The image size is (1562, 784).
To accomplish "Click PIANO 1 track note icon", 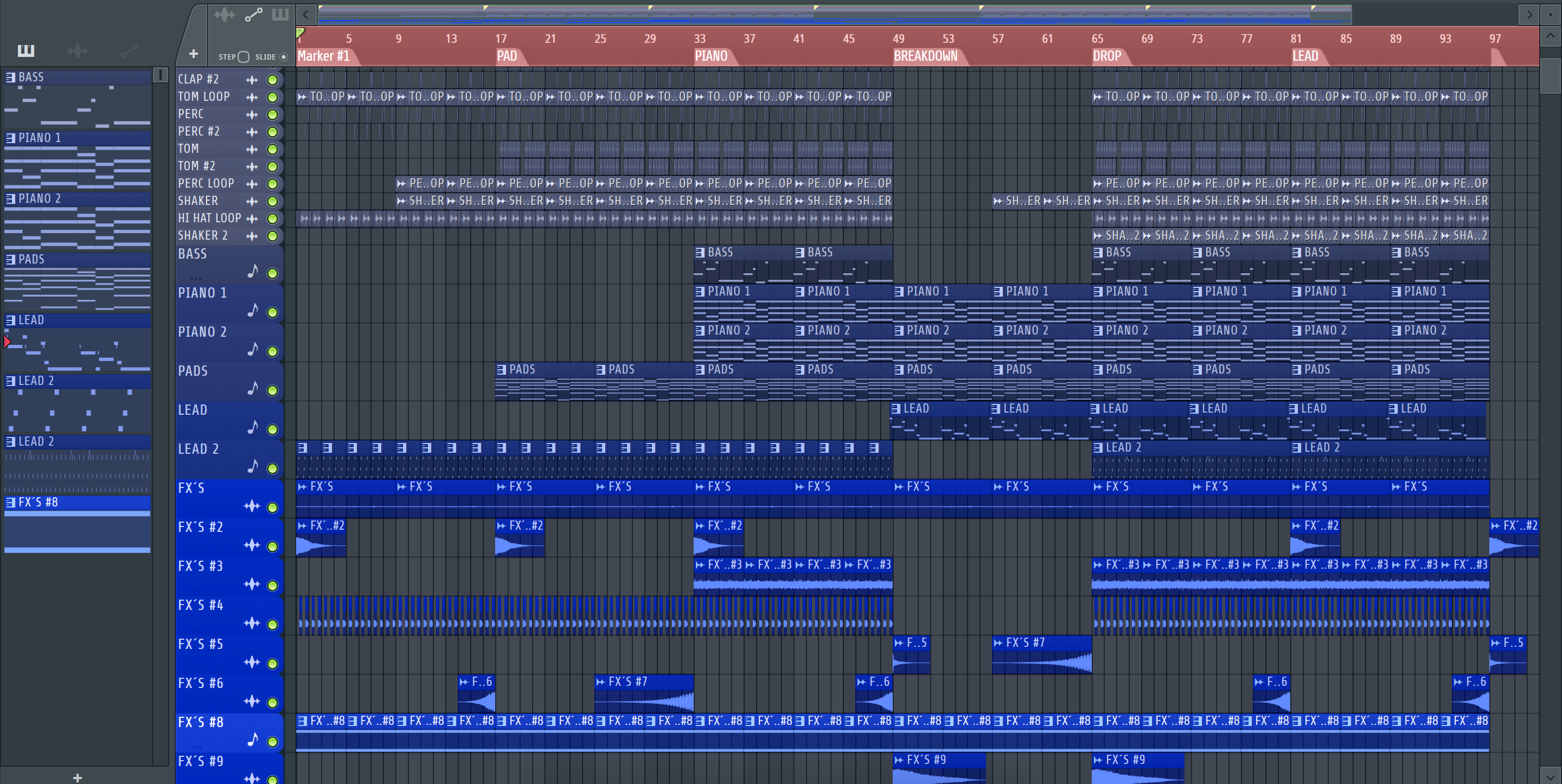I will pyautogui.click(x=253, y=309).
